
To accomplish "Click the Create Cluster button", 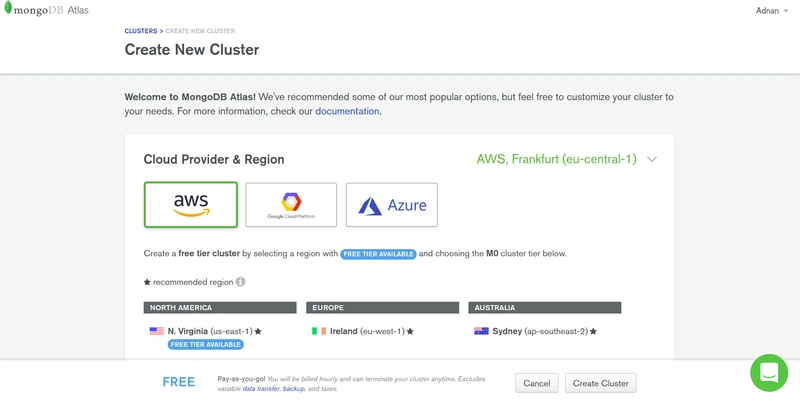I will point(601,383).
